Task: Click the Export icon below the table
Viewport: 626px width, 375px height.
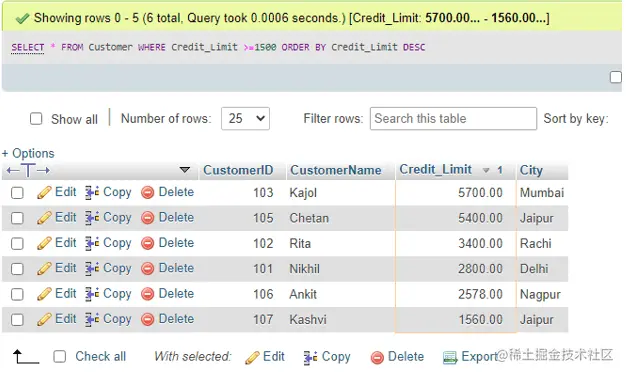Action: pos(450,357)
